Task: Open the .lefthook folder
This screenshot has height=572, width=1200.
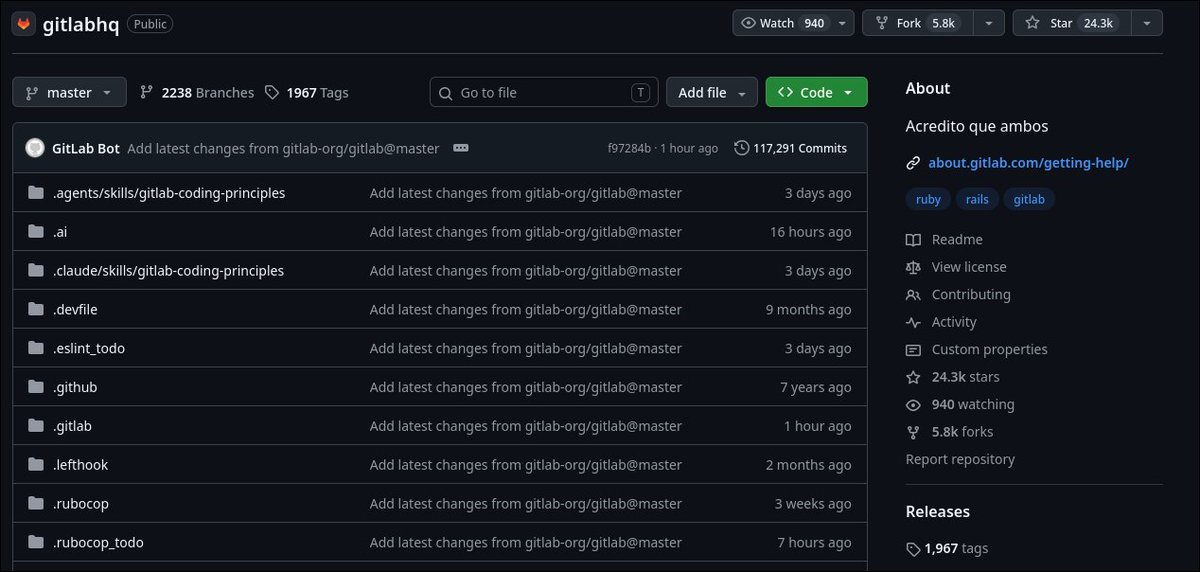Action: 80,465
